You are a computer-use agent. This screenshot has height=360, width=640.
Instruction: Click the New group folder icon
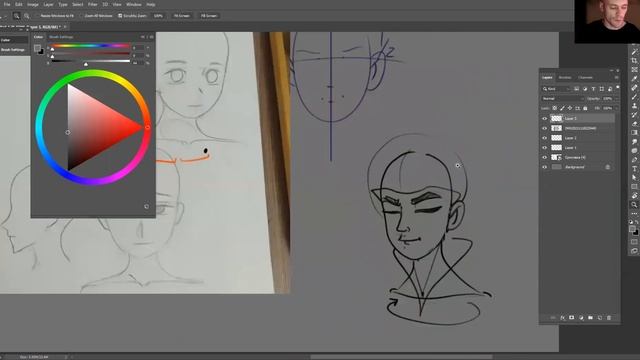click(591, 318)
